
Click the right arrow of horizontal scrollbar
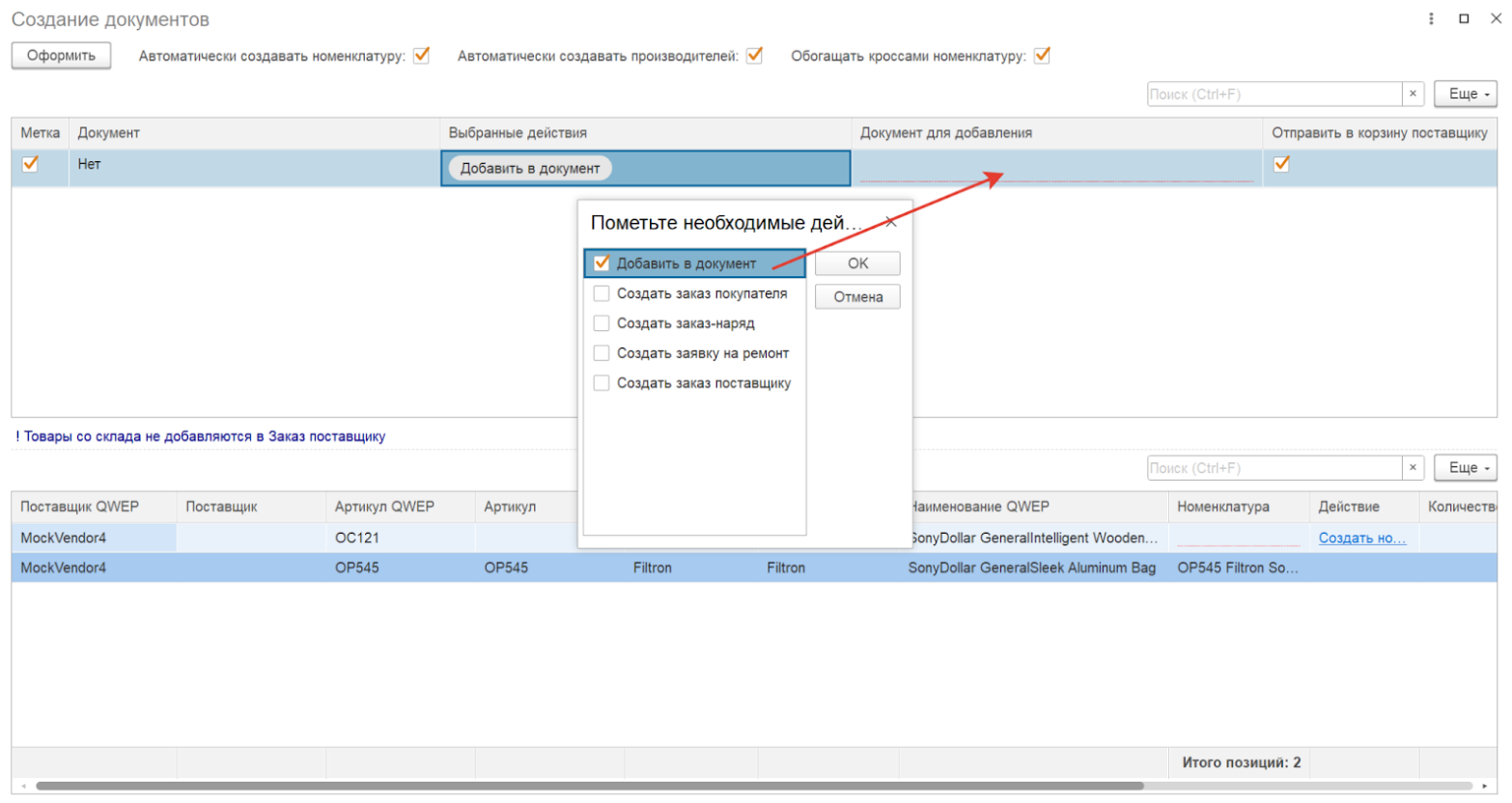[x=1485, y=787]
